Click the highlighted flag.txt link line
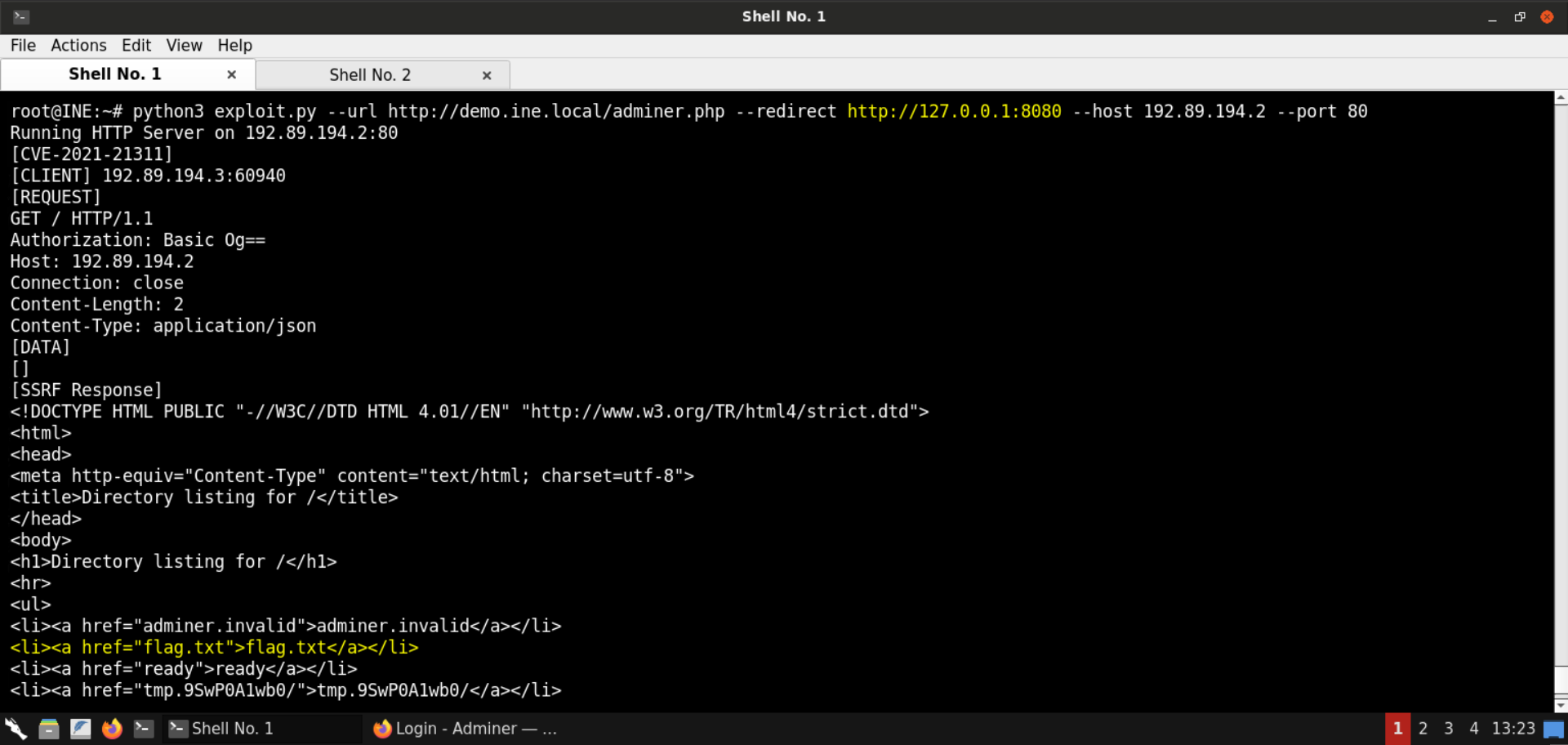Image resolution: width=1568 pixels, height=745 pixels. click(x=214, y=647)
